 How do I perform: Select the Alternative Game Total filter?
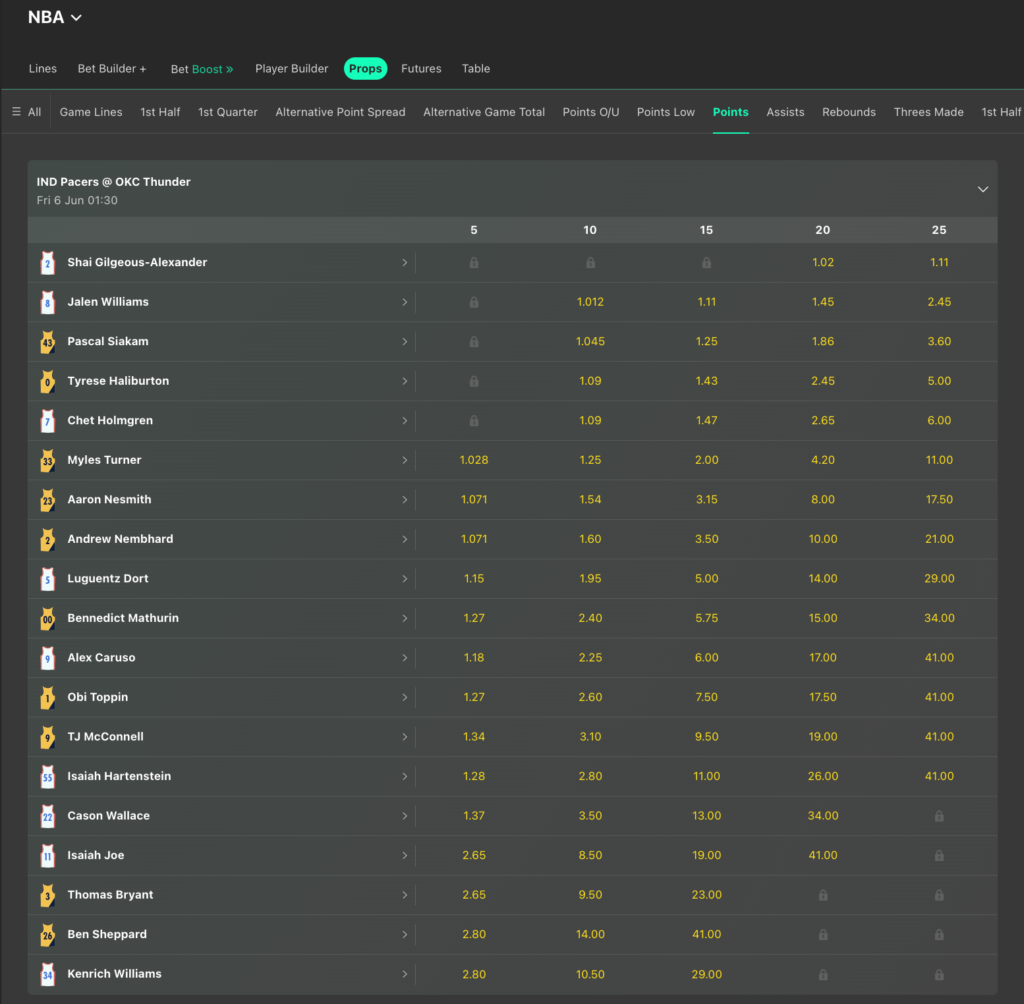[x=484, y=112]
